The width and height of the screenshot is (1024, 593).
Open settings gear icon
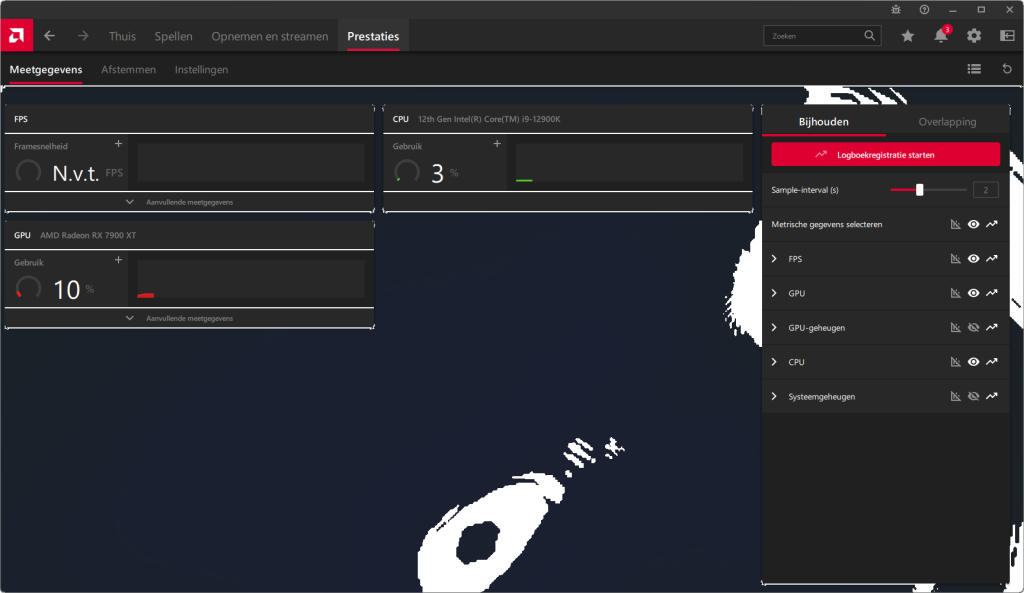coord(974,36)
